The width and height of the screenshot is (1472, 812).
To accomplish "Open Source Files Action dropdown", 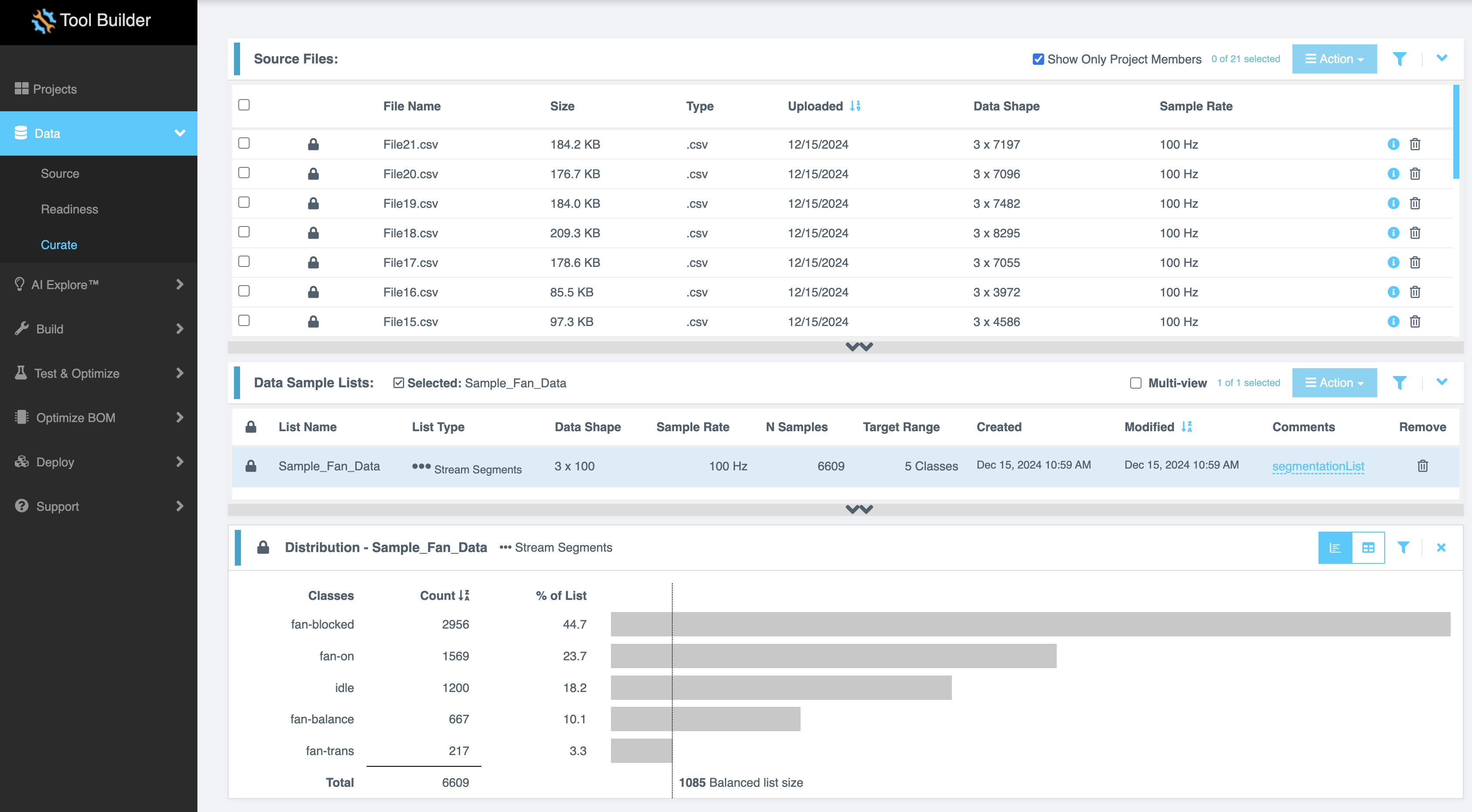I will (x=1334, y=59).
